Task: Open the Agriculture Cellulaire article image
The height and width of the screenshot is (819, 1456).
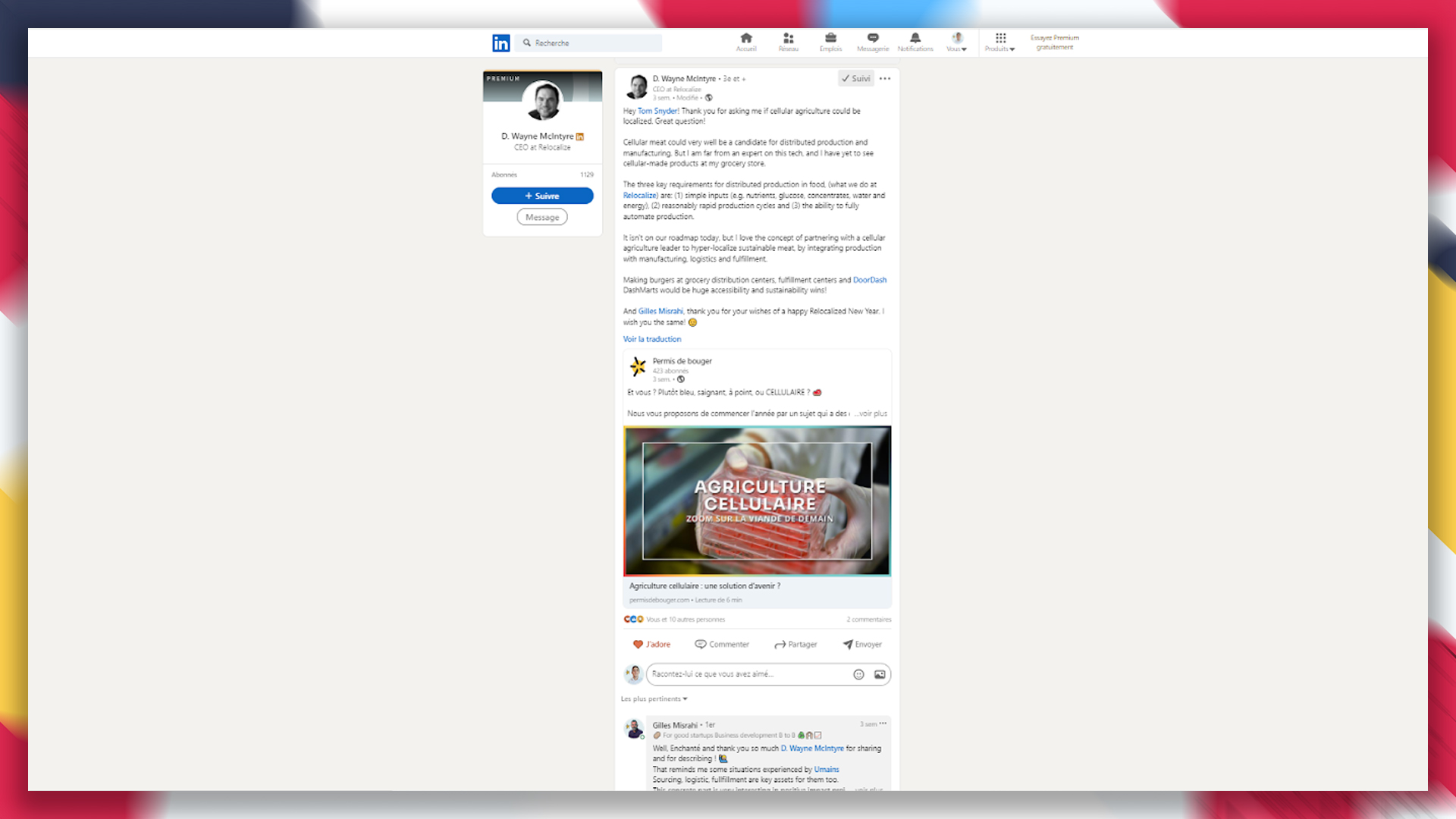Action: pyautogui.click(x=758, y=501)
